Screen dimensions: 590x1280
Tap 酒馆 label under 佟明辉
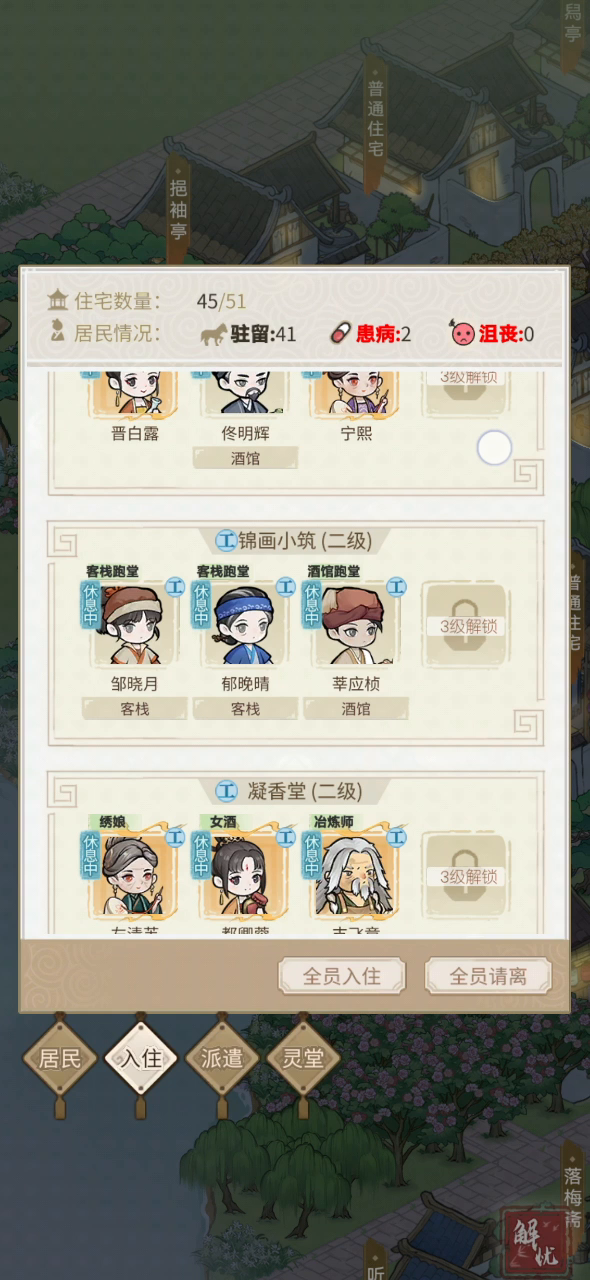pos(245,458)
